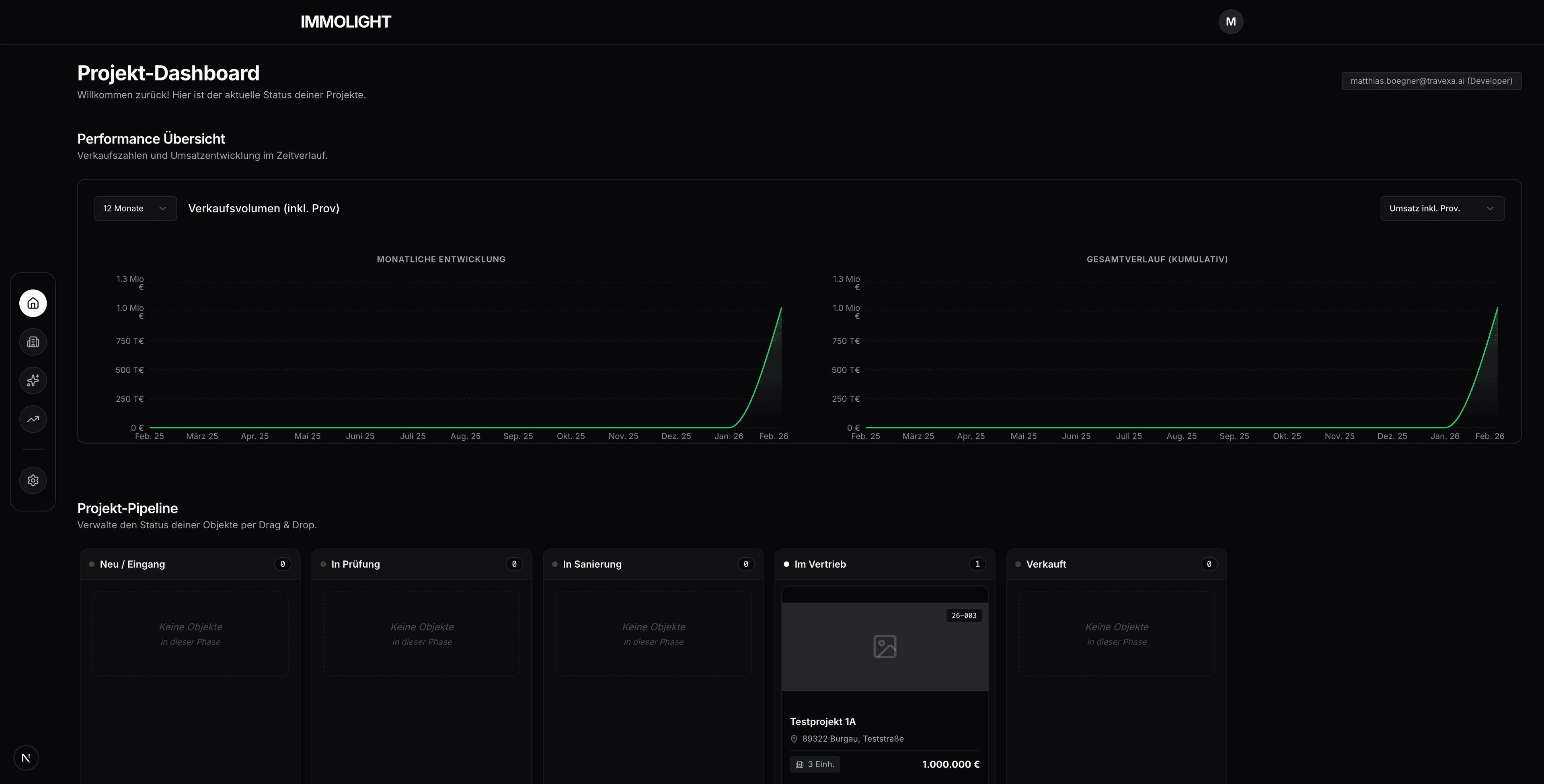This screenshot has width=1544, height=784.
Task: Select the Home icon in the sidebar
Action: click(33, 303)
